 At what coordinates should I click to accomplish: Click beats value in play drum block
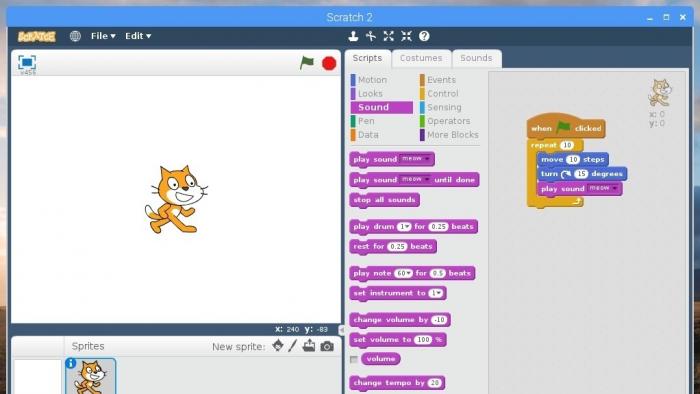tap(438, 227)
